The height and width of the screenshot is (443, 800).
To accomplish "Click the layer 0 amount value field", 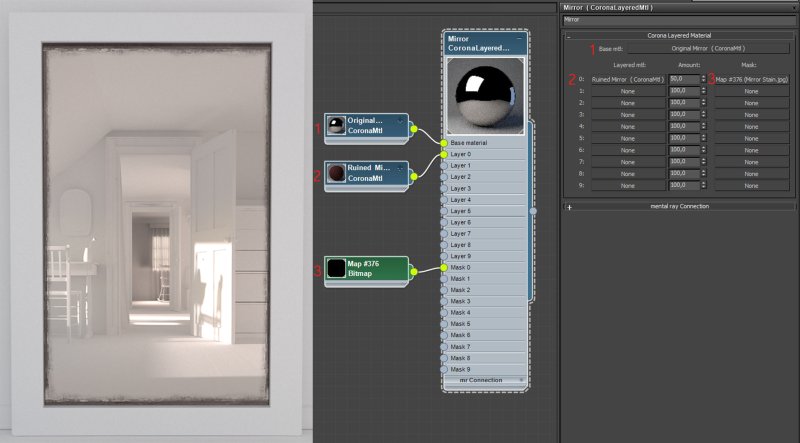I will point(683,78).
